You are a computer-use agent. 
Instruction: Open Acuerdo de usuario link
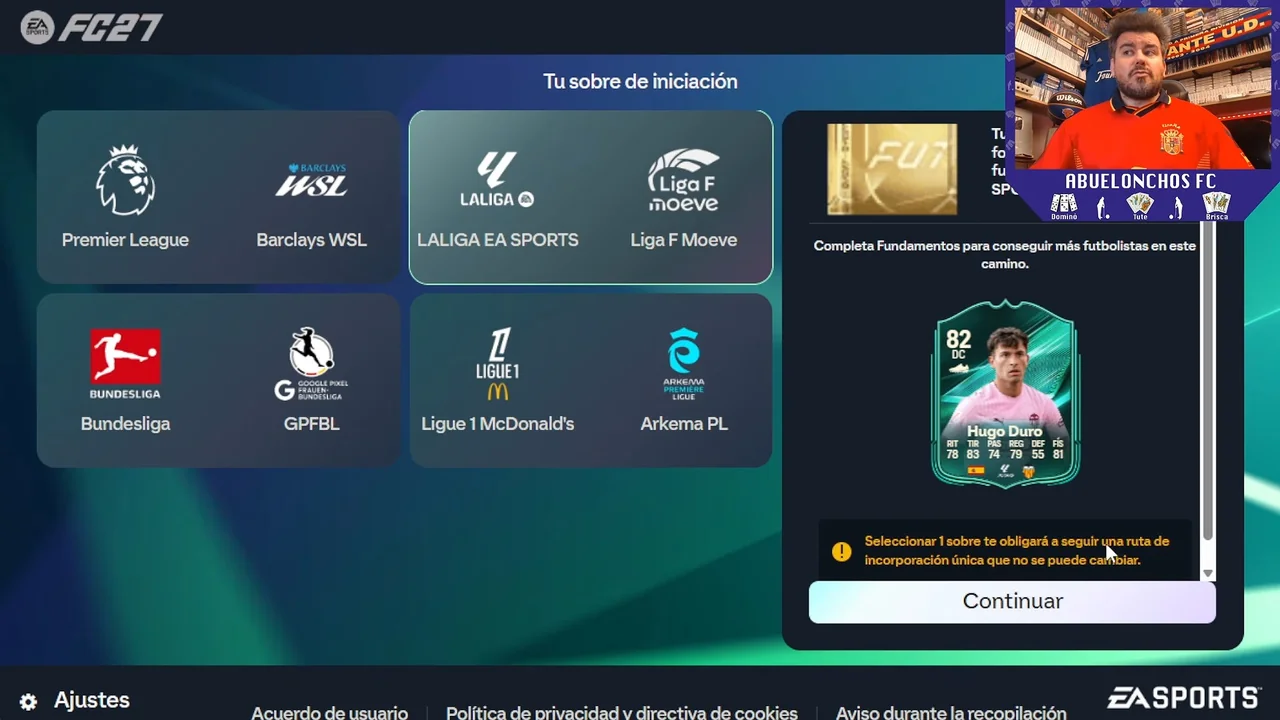coord(329,713)
